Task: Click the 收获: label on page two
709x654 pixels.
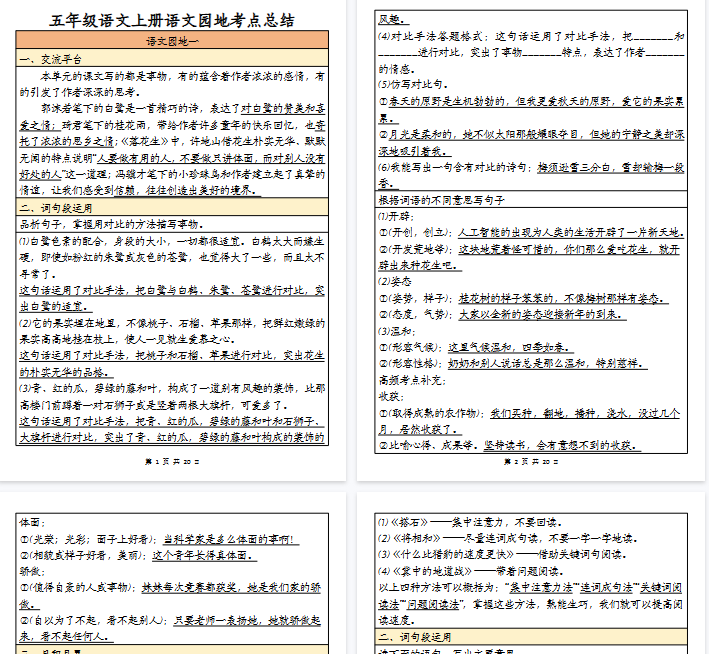Action: tap(392, 395)
